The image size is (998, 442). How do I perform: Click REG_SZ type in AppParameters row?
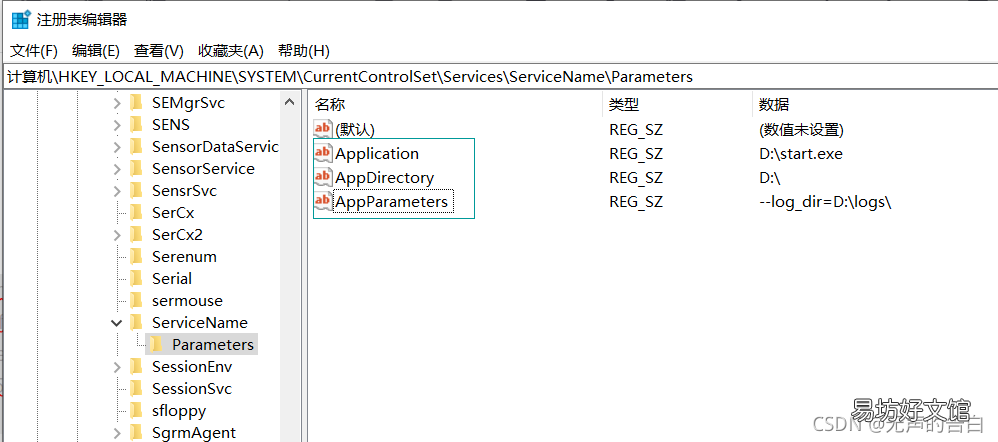click(x=636, y=202)
